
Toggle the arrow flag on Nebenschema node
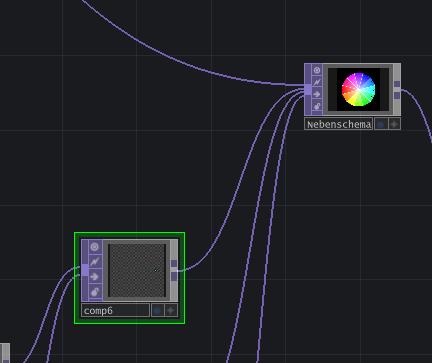coord(317,94)
